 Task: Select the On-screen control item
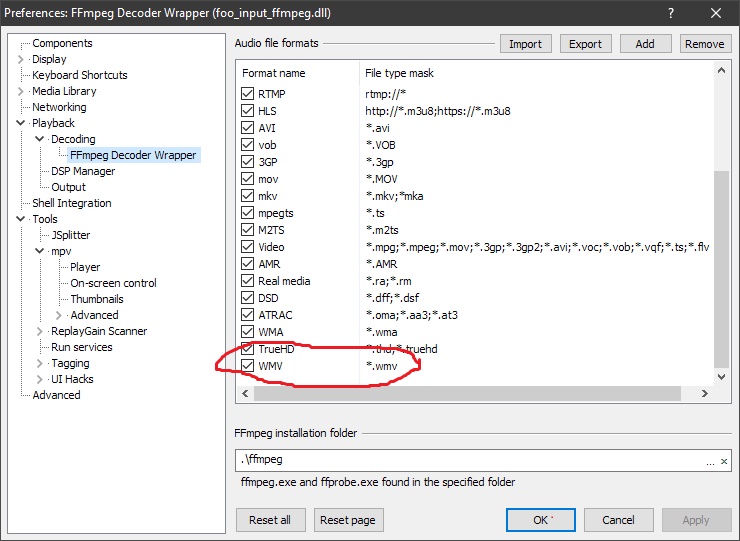[x=113, y=283]
